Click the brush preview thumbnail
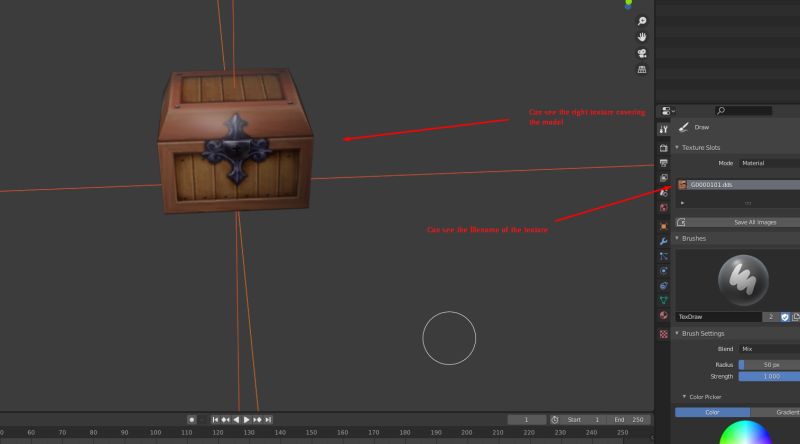 pos(743,280)
